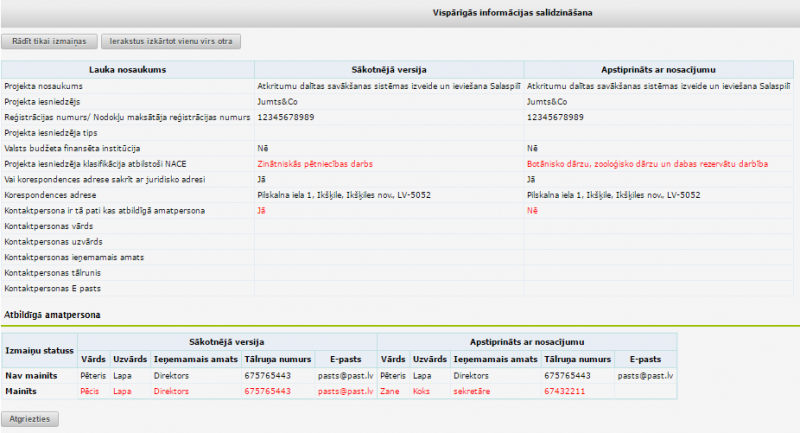This screenshot has width=800, height=433.
Task: Click the red "Zinātniskās pētniecības darbs" value
Action: click(x=314, y=163)
